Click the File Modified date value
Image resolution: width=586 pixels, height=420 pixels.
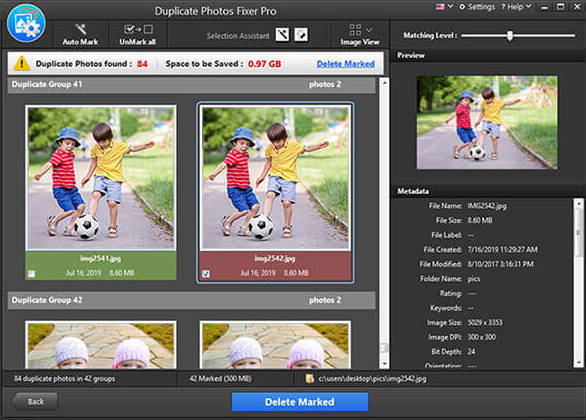(x=501, y=264)
